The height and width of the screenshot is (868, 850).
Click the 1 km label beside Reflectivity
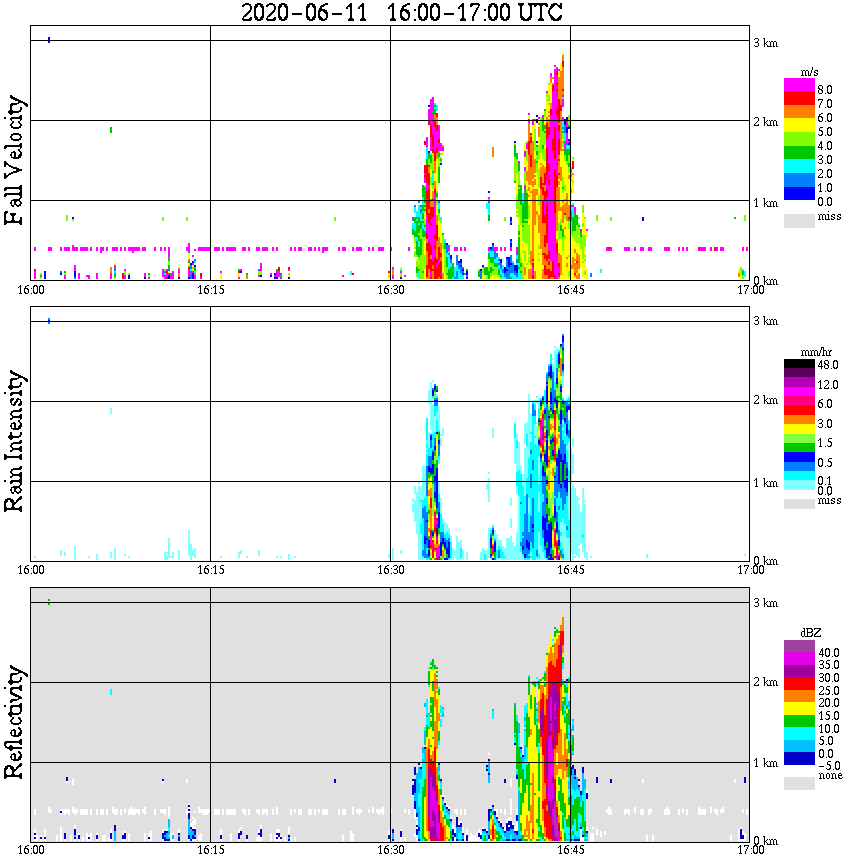(765, 763)
